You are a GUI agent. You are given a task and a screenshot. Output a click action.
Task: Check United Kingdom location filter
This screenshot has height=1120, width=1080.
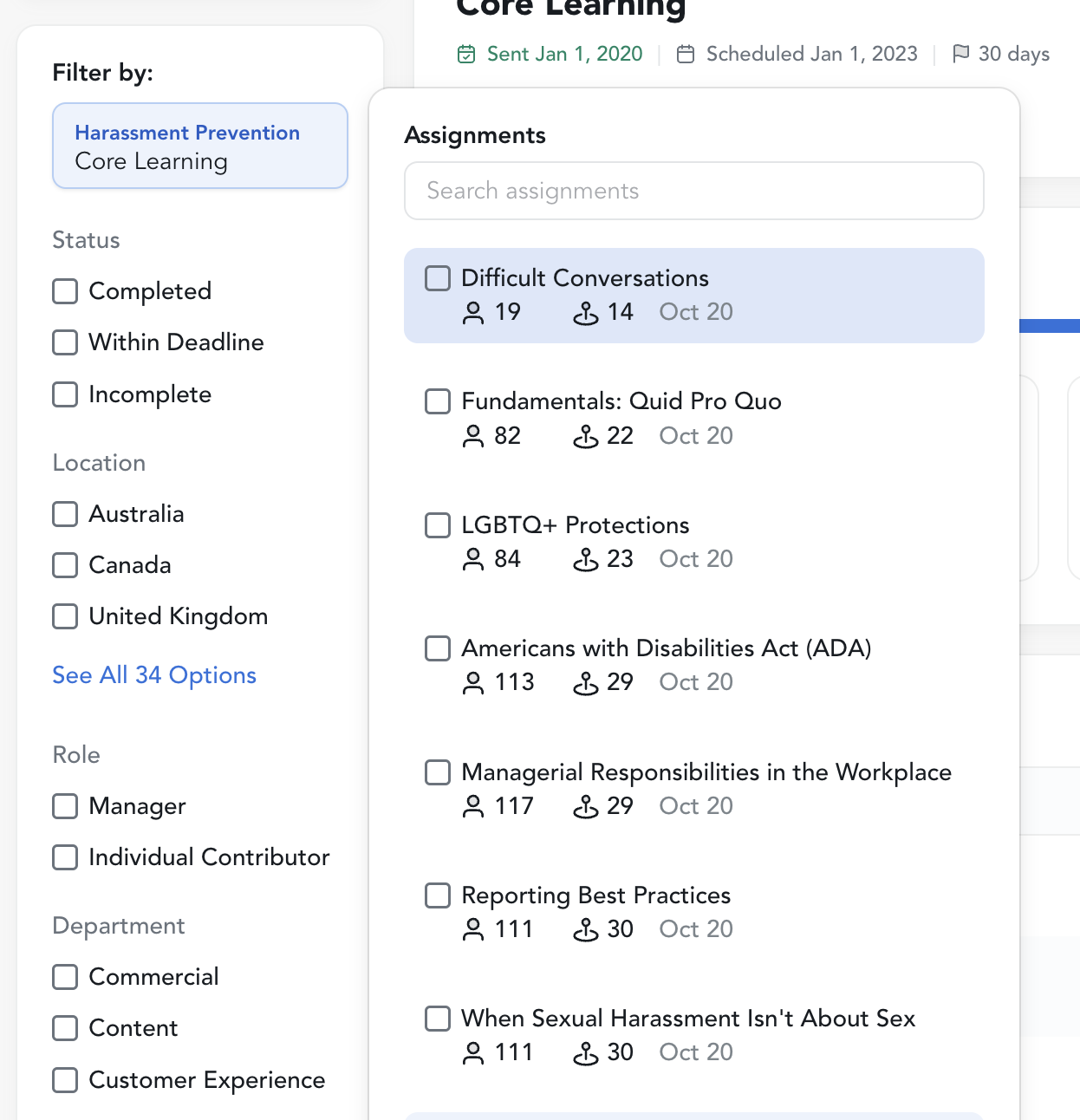point(65,616)
